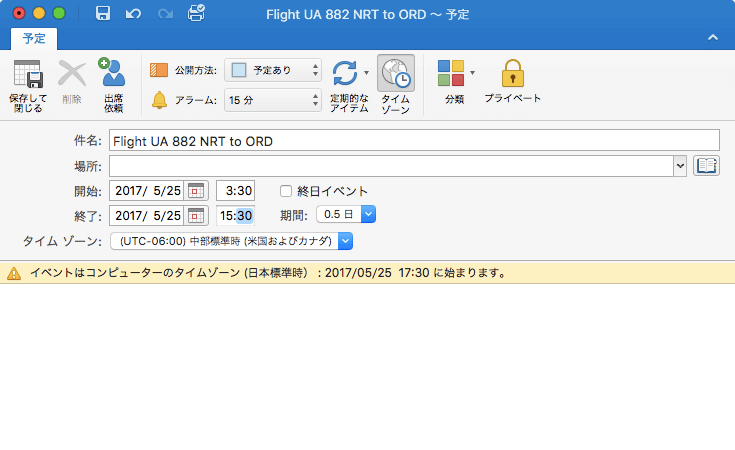
Task: Click the 開始 time field 3:30
Action: (235, 191)
